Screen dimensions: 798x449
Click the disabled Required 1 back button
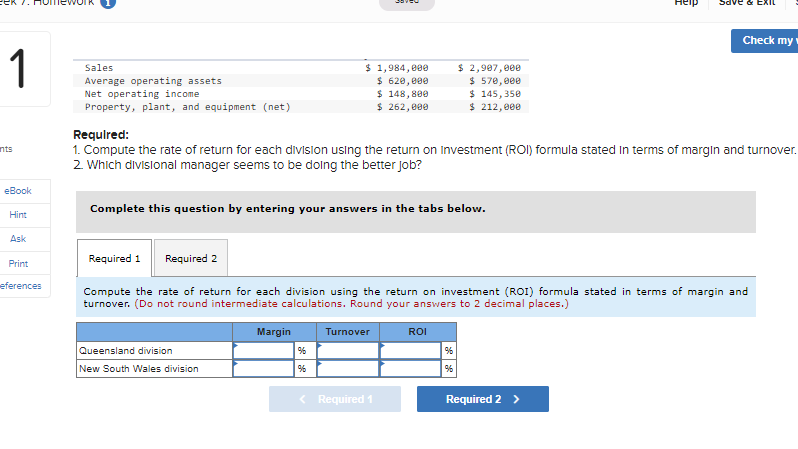pos(335,399)
